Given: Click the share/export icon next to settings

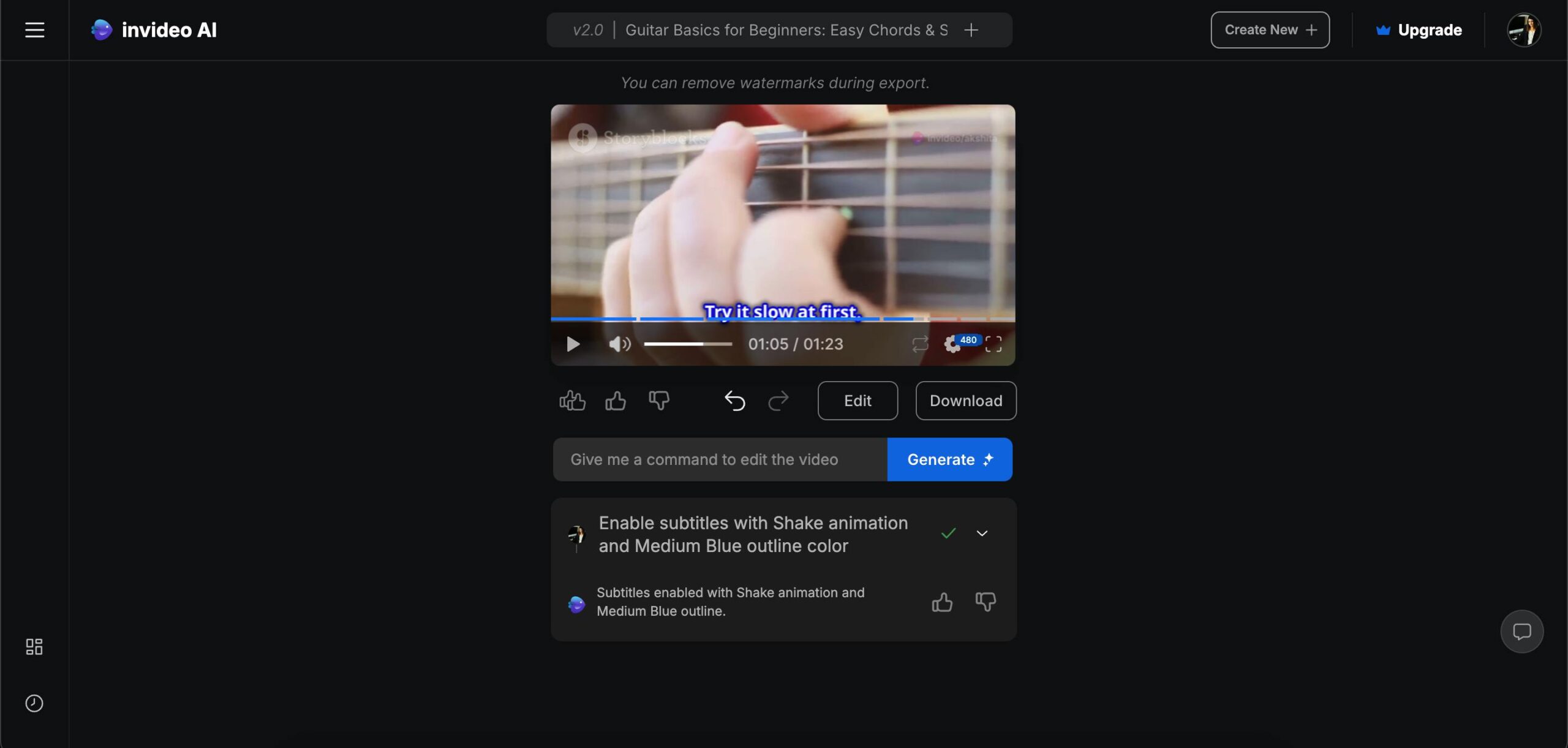Looking at the screenshot, I should pyautogui.click(x=918, y=344).
